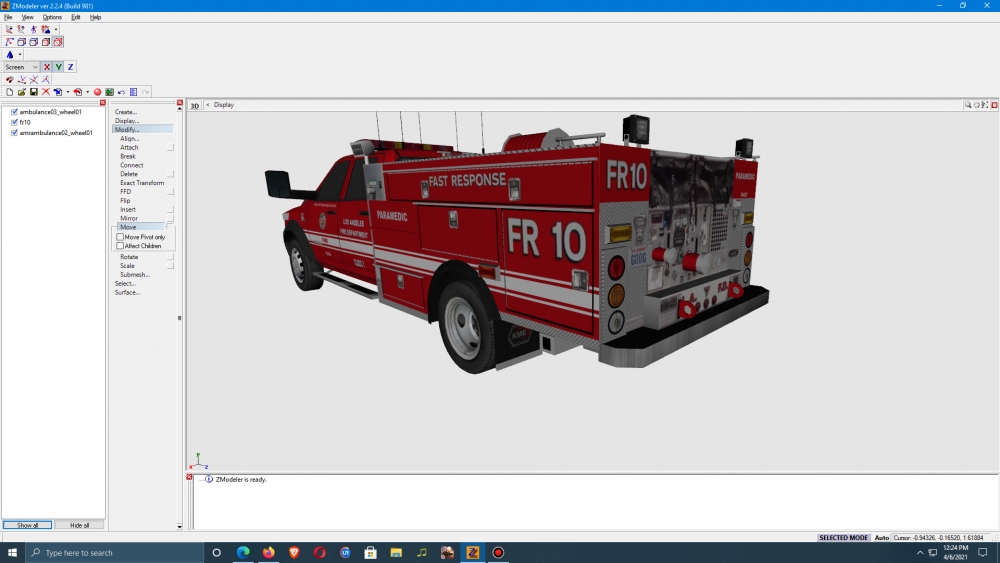Image resolution: width=1000 pixels, height=563 pixels.
Task: Select objects level editing tool
Action: [x=45, y=29]
